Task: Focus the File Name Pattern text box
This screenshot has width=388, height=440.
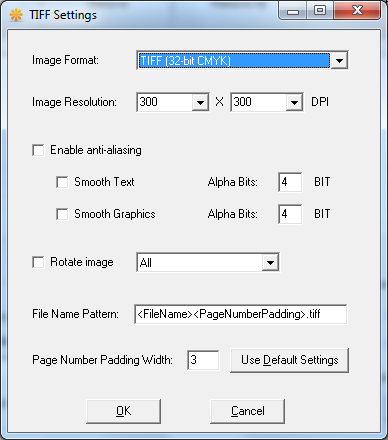Action: (241, 314)
